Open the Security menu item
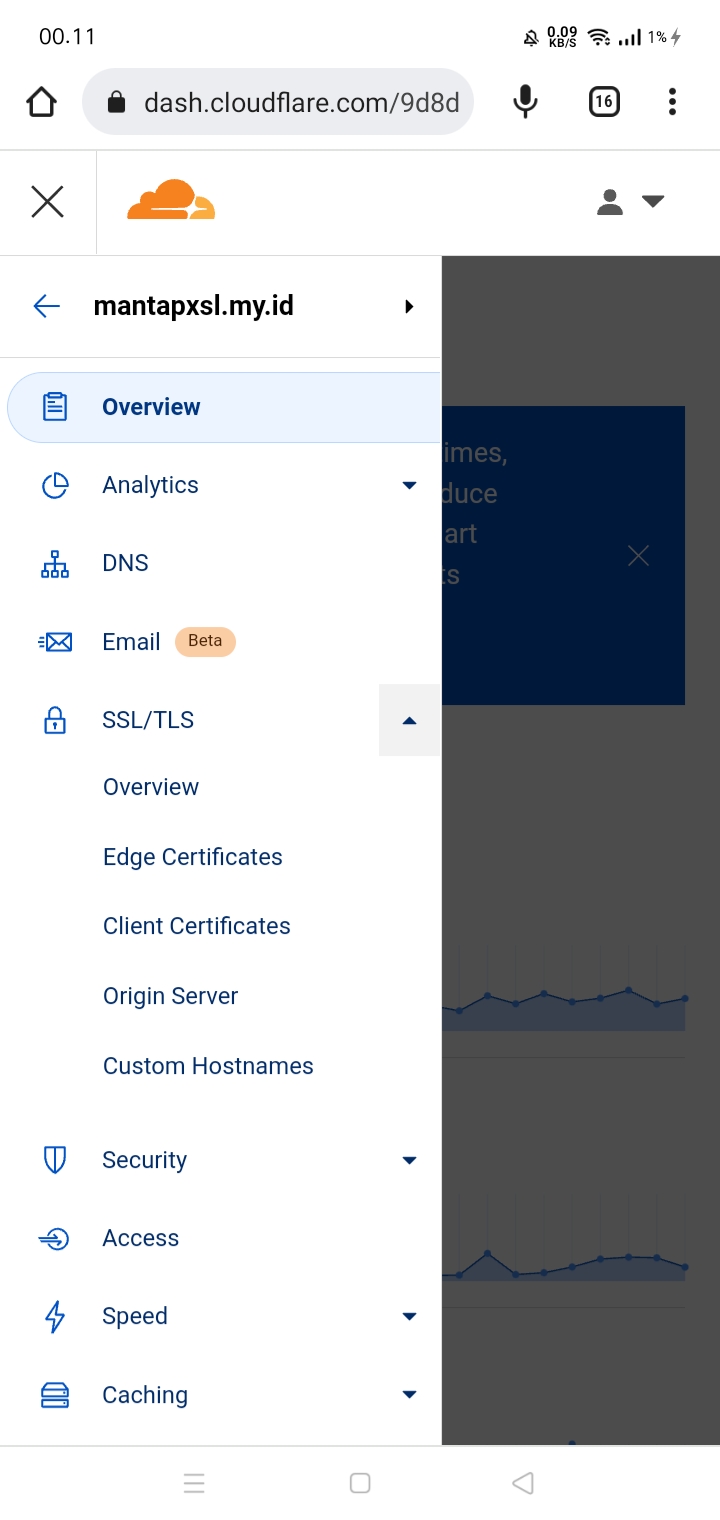This screenshot has height=1520, width=720. (x=145, y=1160)
